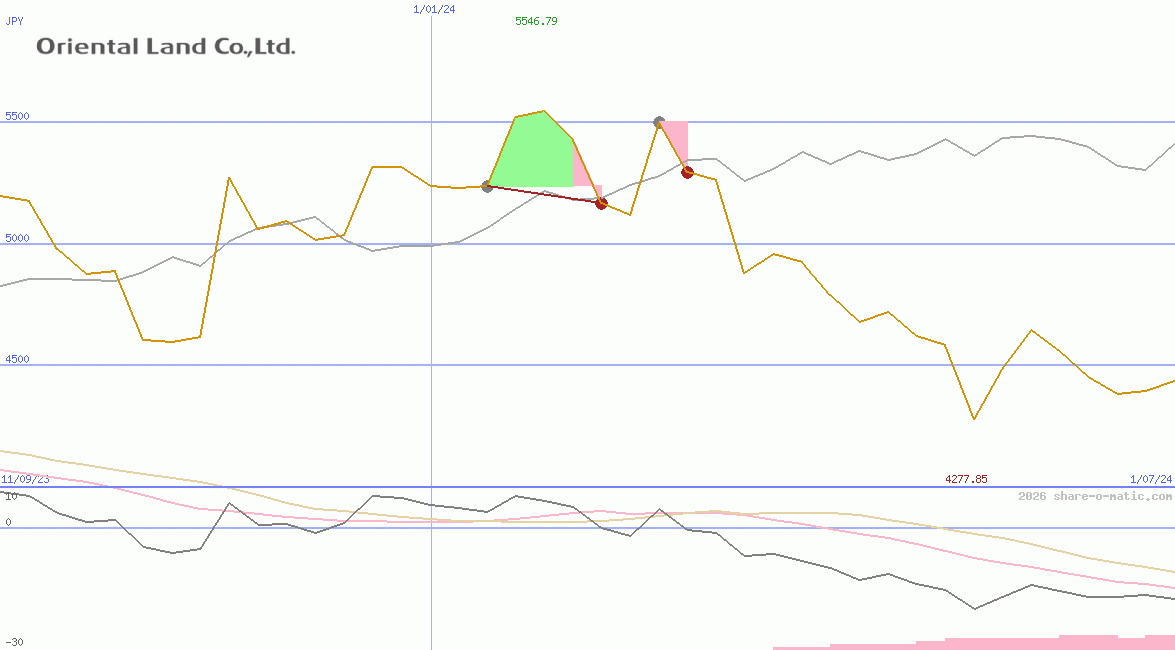
Task: Click the -30 oscillator axis label
Action: 14,643
